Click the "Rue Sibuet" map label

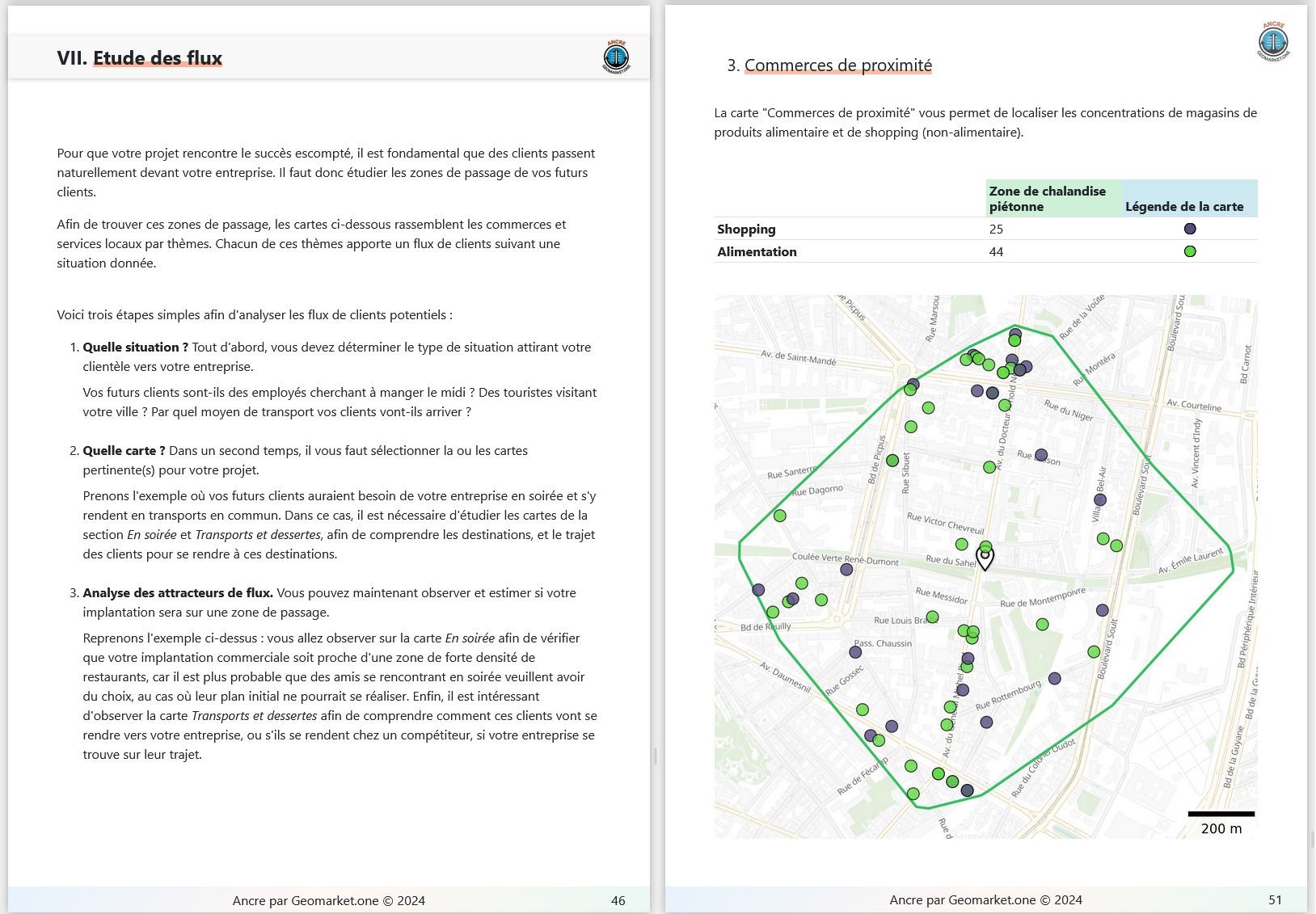click(906, 474)
